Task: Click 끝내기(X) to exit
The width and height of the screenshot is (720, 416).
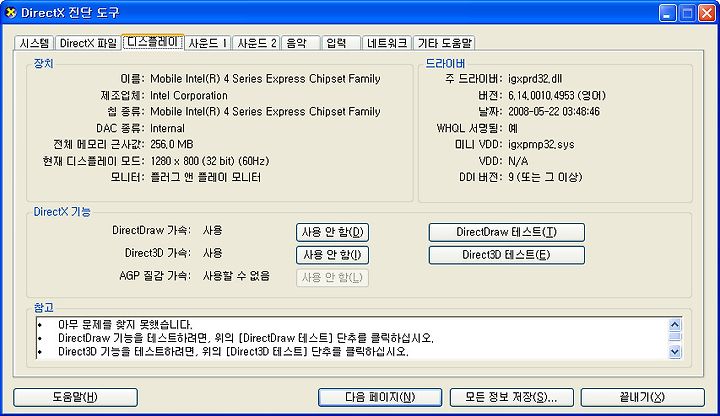Action: (x=642, y=397)
